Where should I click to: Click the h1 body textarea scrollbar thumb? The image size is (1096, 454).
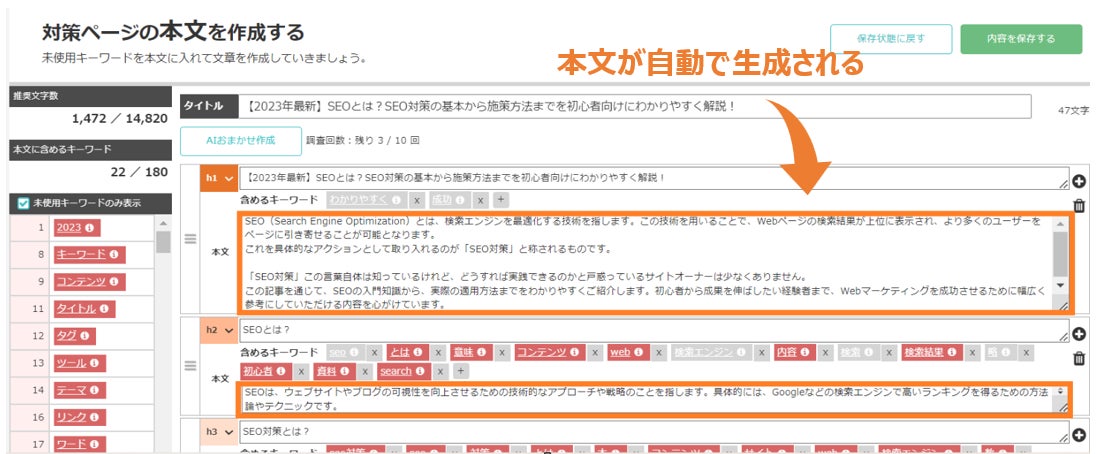click(x=1061, y=254)
